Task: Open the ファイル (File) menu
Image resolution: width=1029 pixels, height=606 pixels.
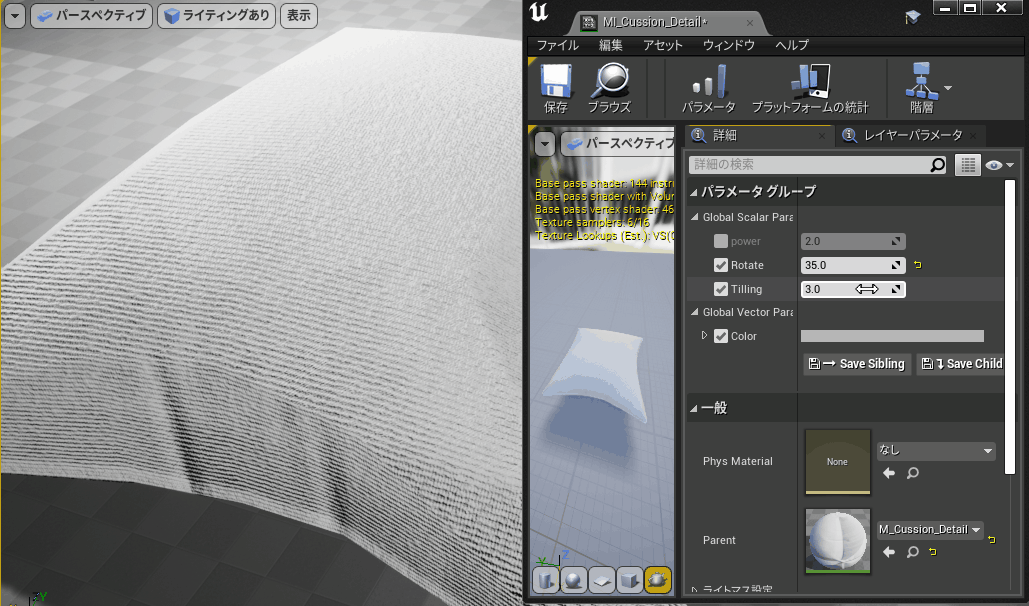Action: pyautogui.click(x=557, y=45)
